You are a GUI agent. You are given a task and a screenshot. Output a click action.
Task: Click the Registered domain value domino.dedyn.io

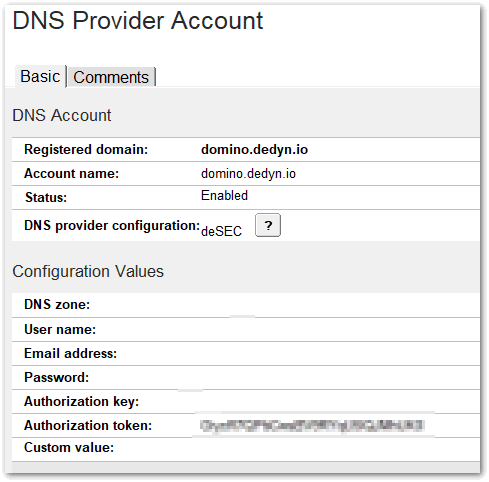[x=254, y=149]
